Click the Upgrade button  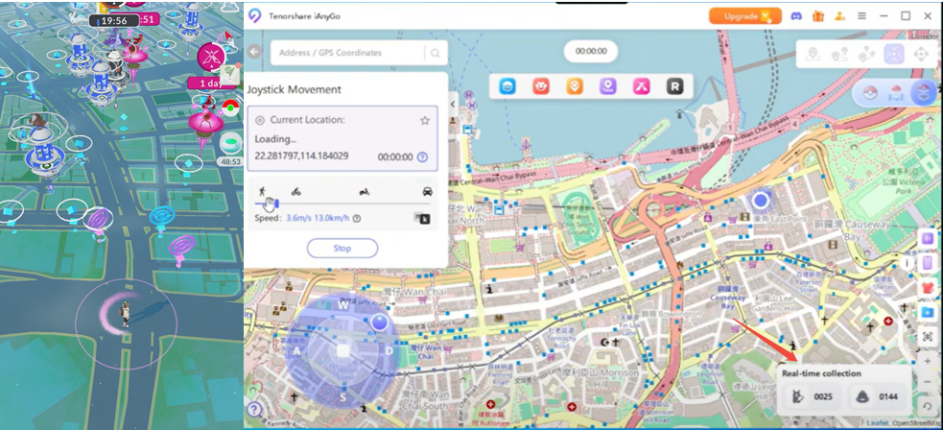745,16
